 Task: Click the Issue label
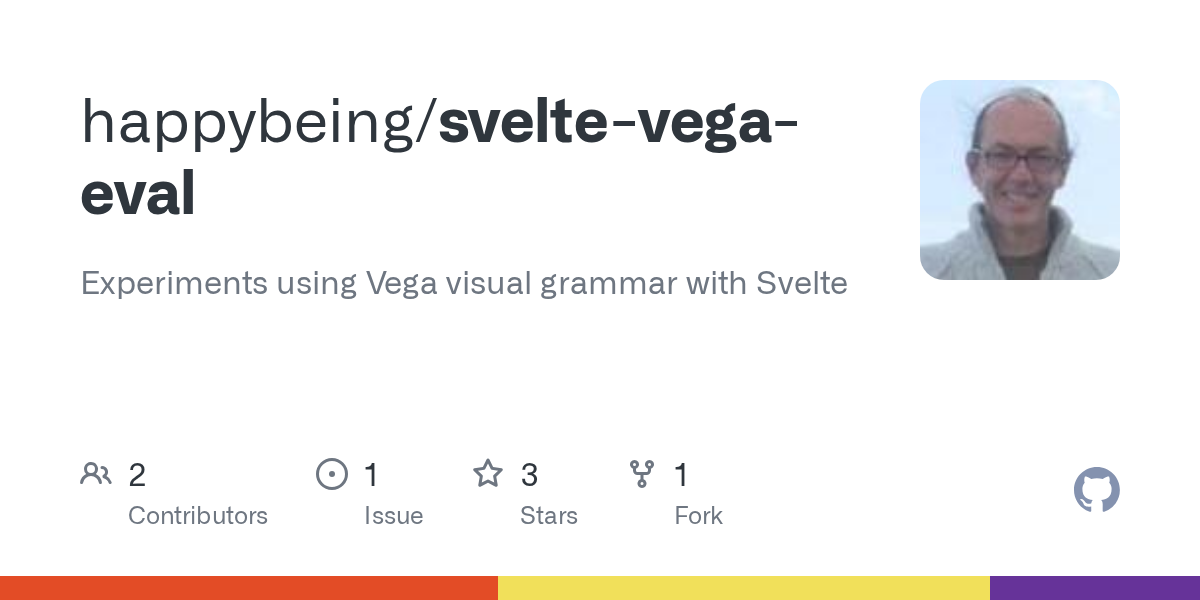(x=393, y=516)
